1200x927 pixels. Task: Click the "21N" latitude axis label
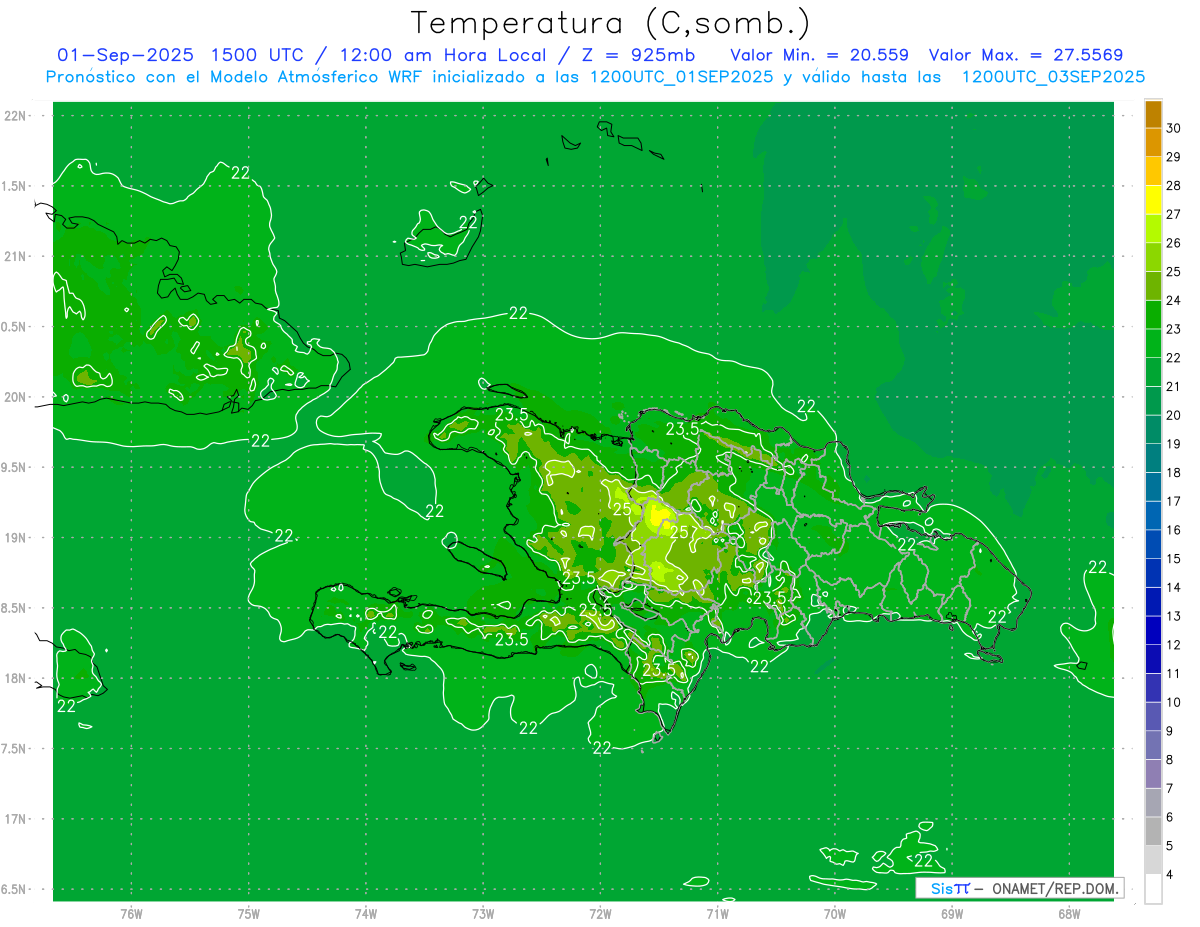(15, 256)
